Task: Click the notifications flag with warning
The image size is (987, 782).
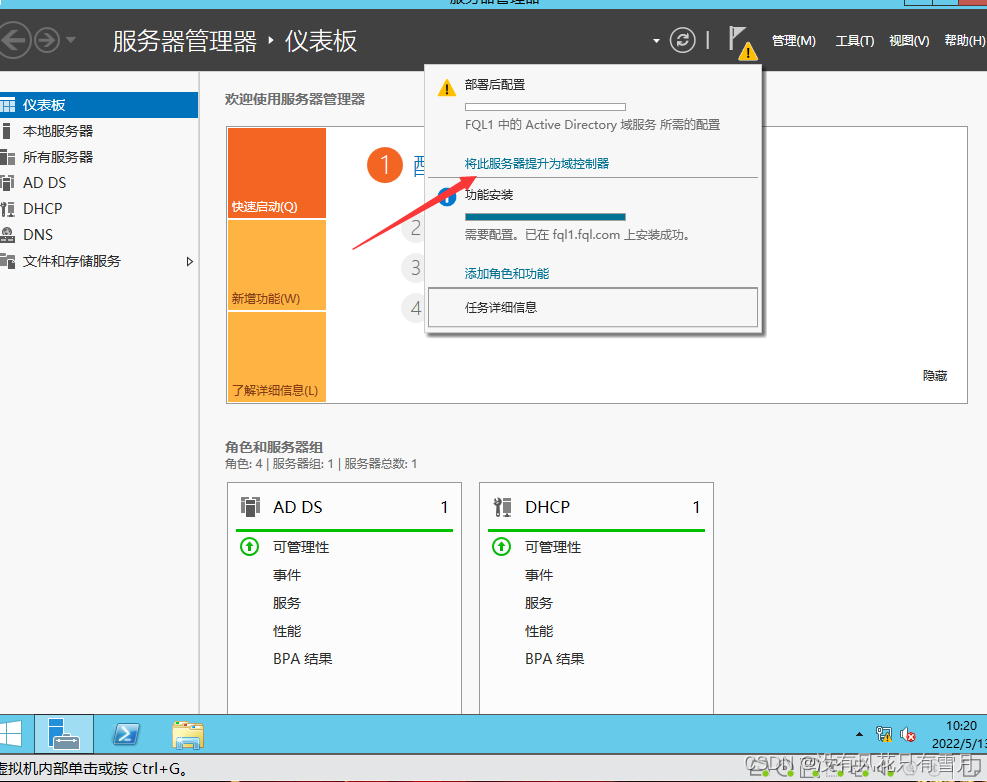Action: click(742, 43)
